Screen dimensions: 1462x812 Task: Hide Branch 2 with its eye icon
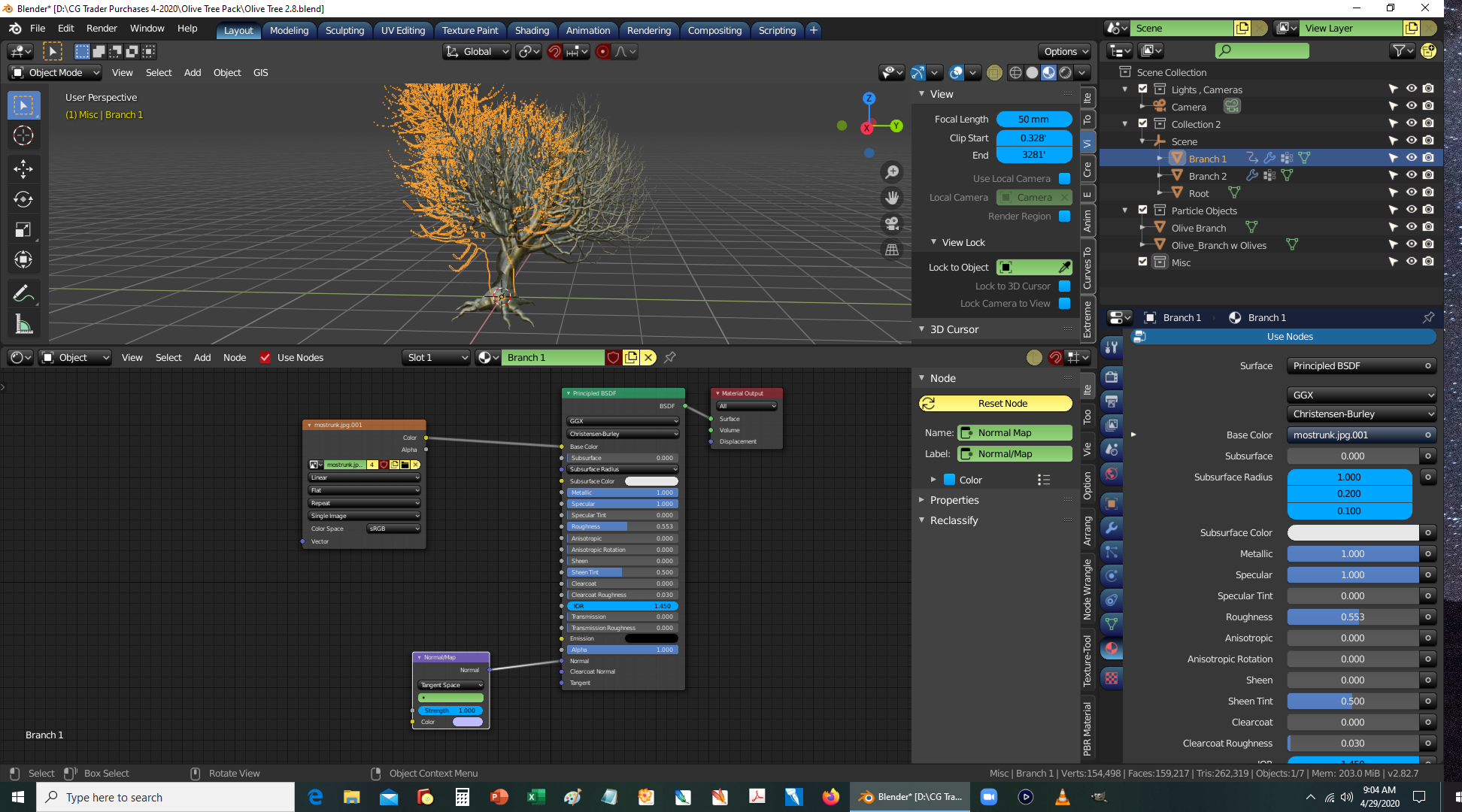coord(1411,175)
